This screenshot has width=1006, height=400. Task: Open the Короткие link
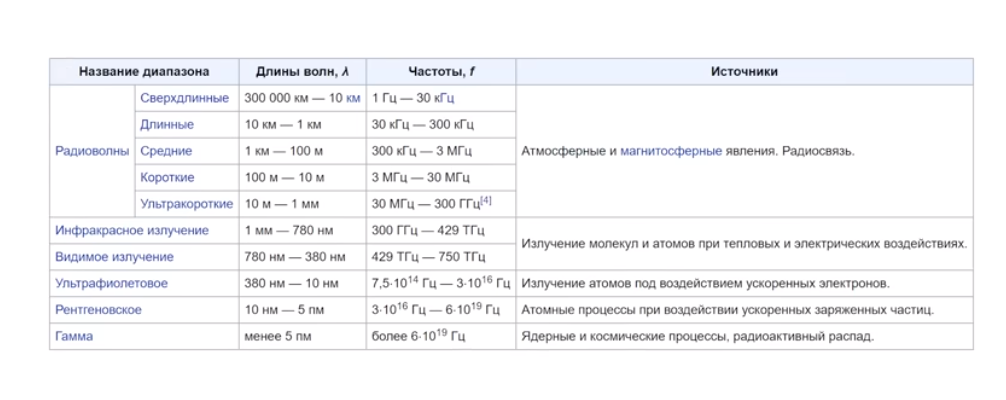(168, 177)
